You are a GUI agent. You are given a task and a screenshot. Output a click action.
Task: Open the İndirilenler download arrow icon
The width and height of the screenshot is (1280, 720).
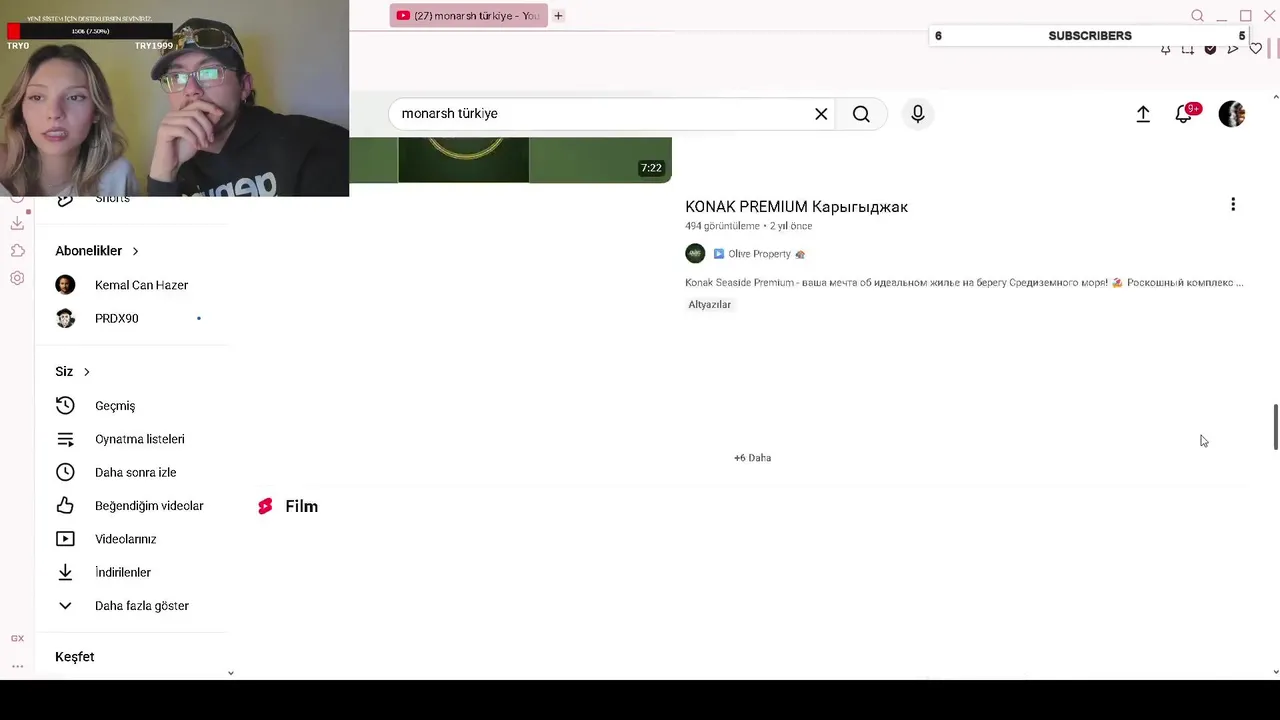click(x=65, y=572)
